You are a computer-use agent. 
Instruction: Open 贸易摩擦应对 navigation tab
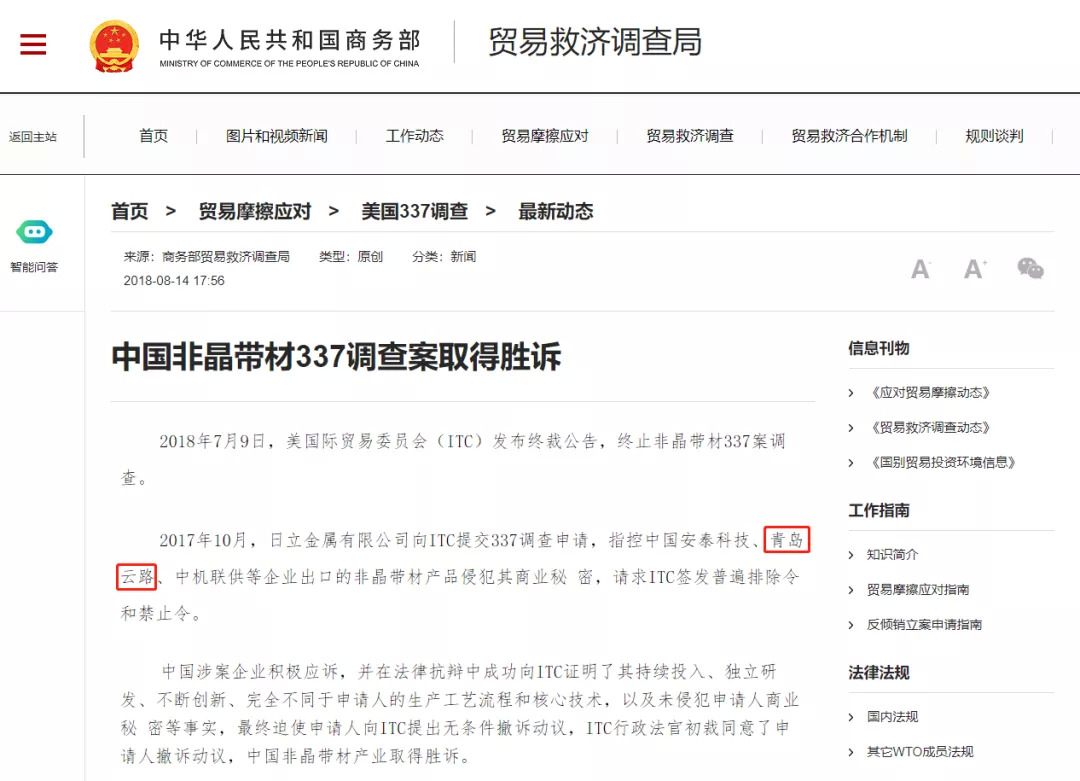point(545,136)
